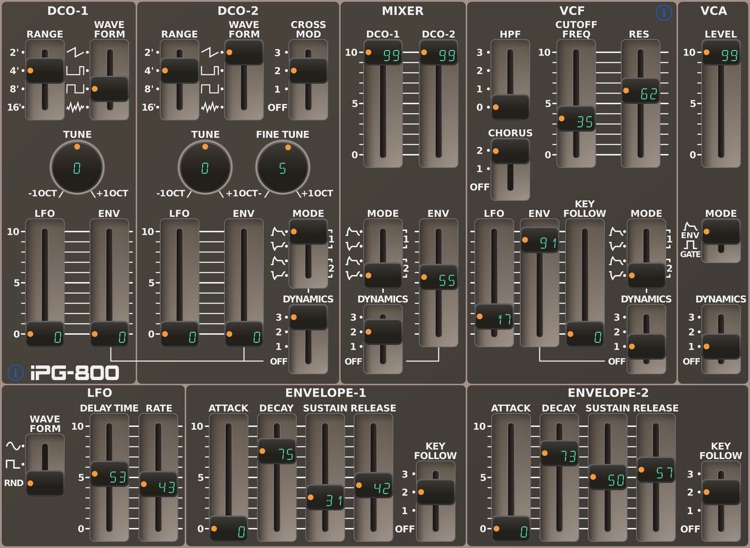Choose VCA GATE mode symbol
The height and width of the screenshot is (548, 750).
click(690, 245)
